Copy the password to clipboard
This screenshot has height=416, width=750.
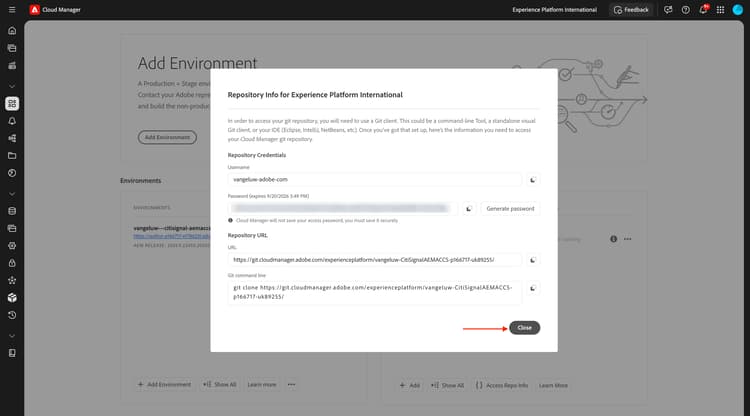click(469, 208)
